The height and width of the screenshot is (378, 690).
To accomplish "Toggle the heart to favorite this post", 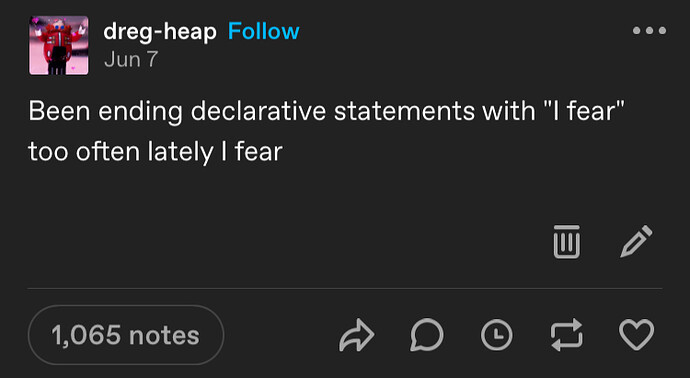I will [x=636, y=335].
